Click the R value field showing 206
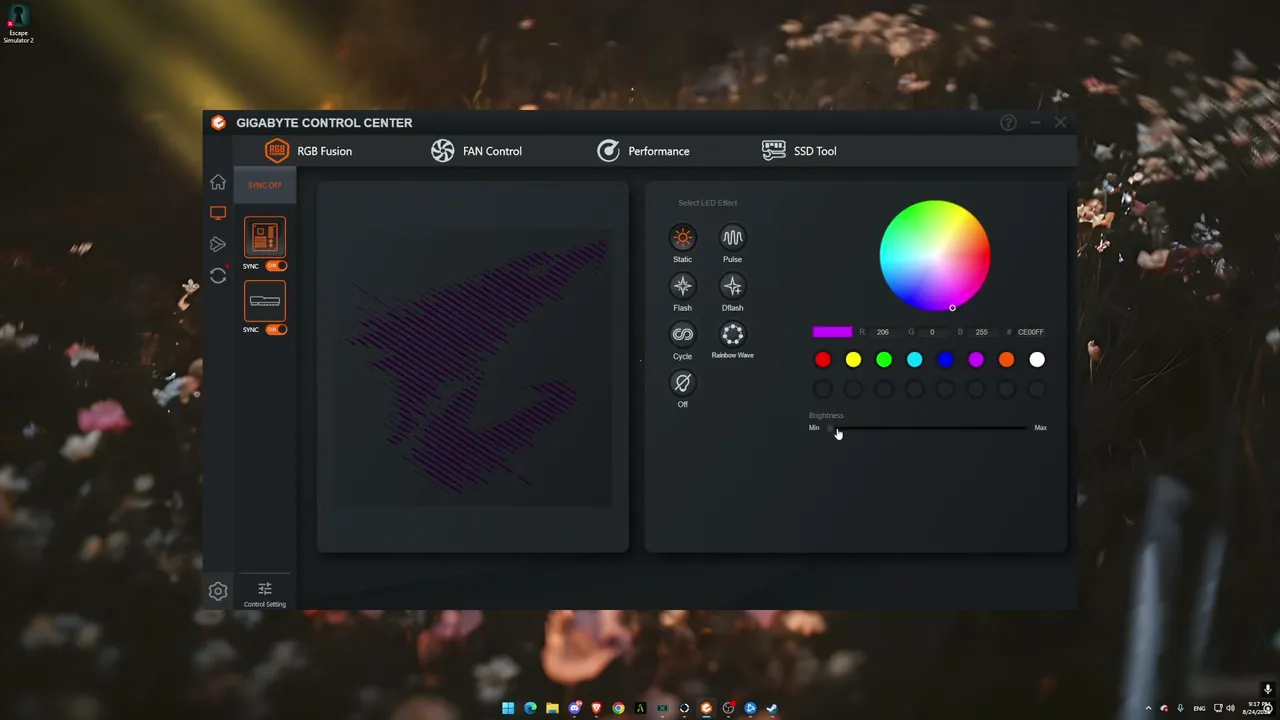 coord(883,332)
